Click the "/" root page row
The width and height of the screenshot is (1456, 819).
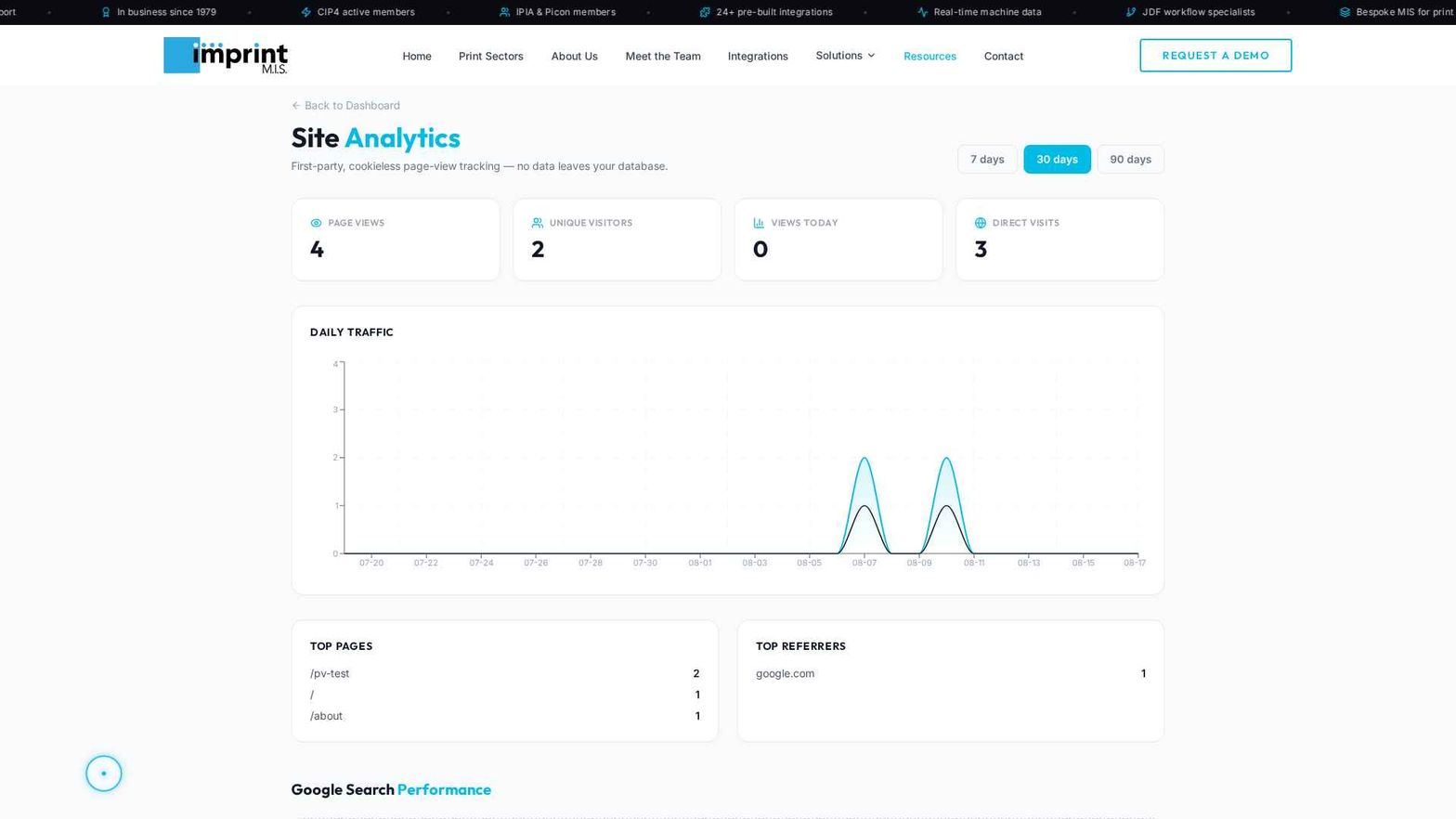505,695
